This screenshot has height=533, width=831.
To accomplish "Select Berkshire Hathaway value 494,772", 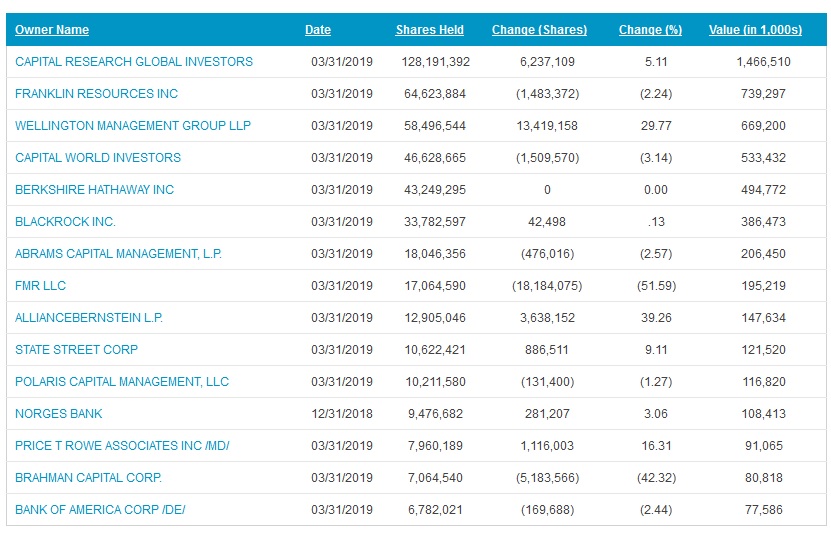I will 763,190.
